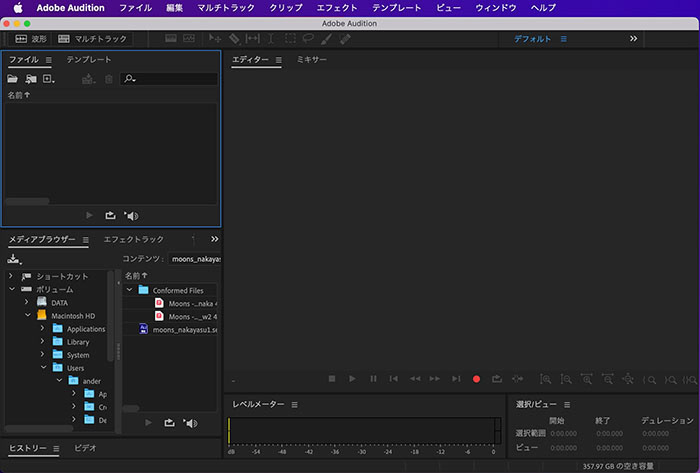Switch to Waveform (波形) view
700x473 pixels.
[30, 39]
